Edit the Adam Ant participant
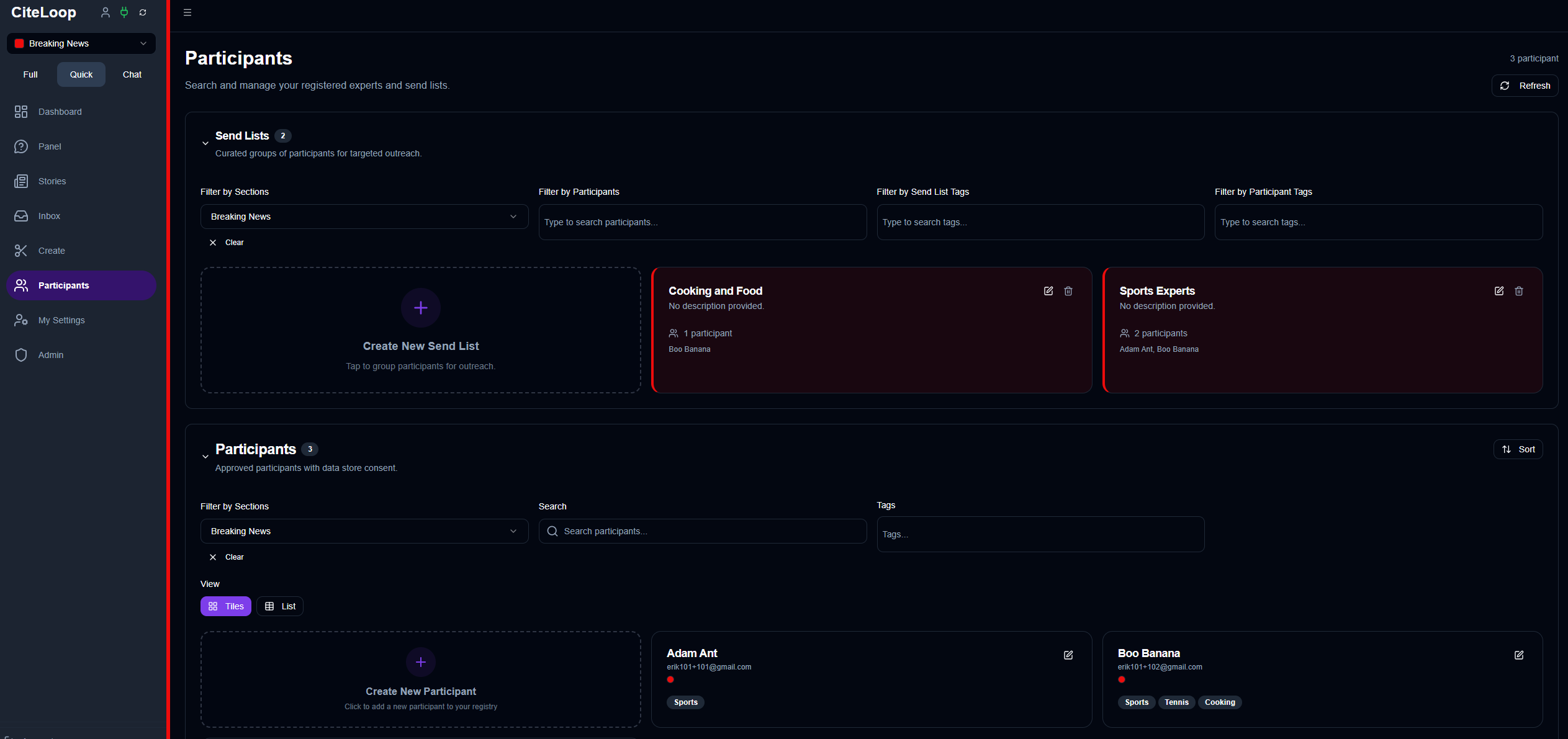1568x739 pixels. [x=1068, y=655]
